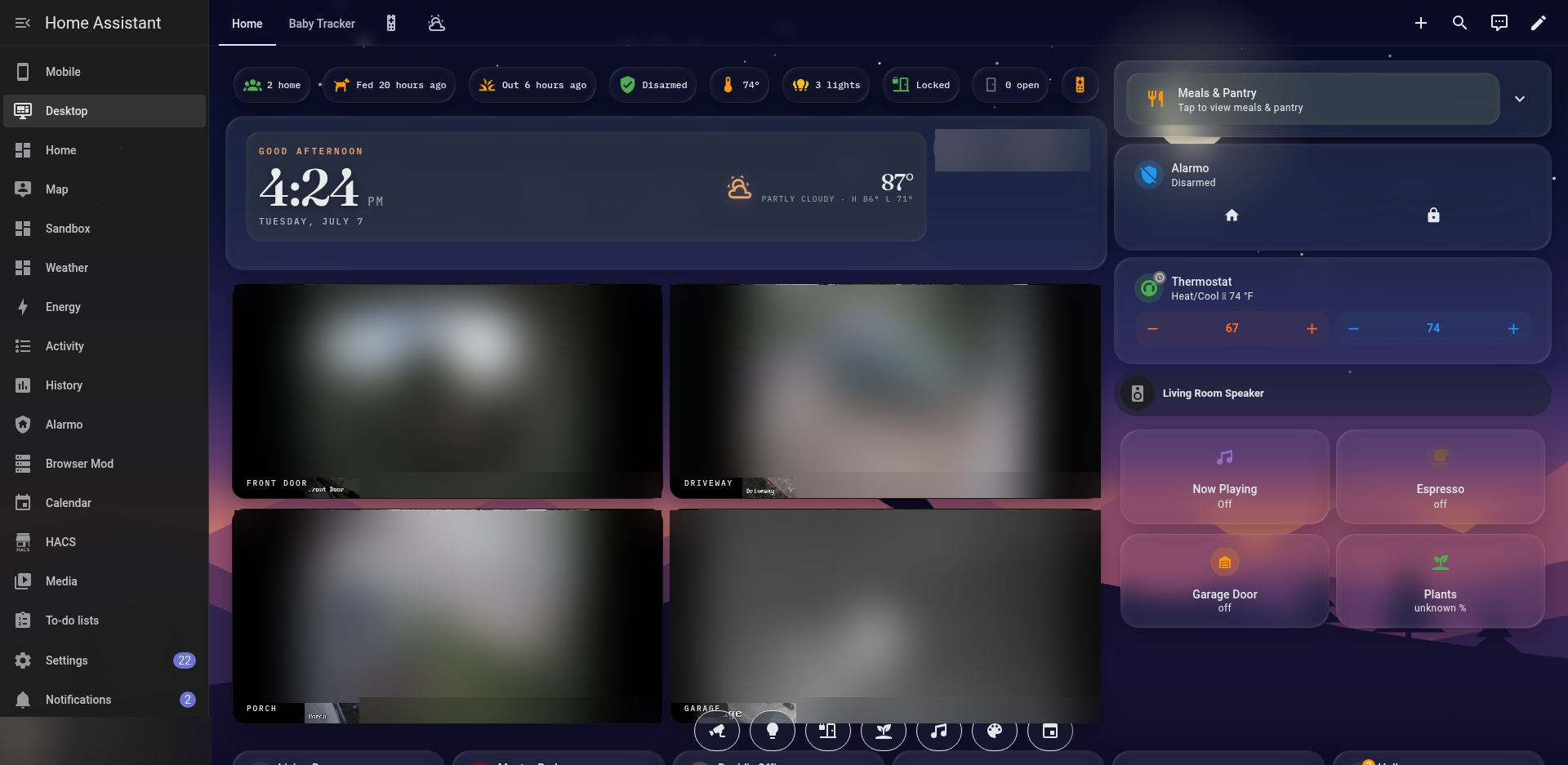Open the Porch camera feed

point(448,616)
